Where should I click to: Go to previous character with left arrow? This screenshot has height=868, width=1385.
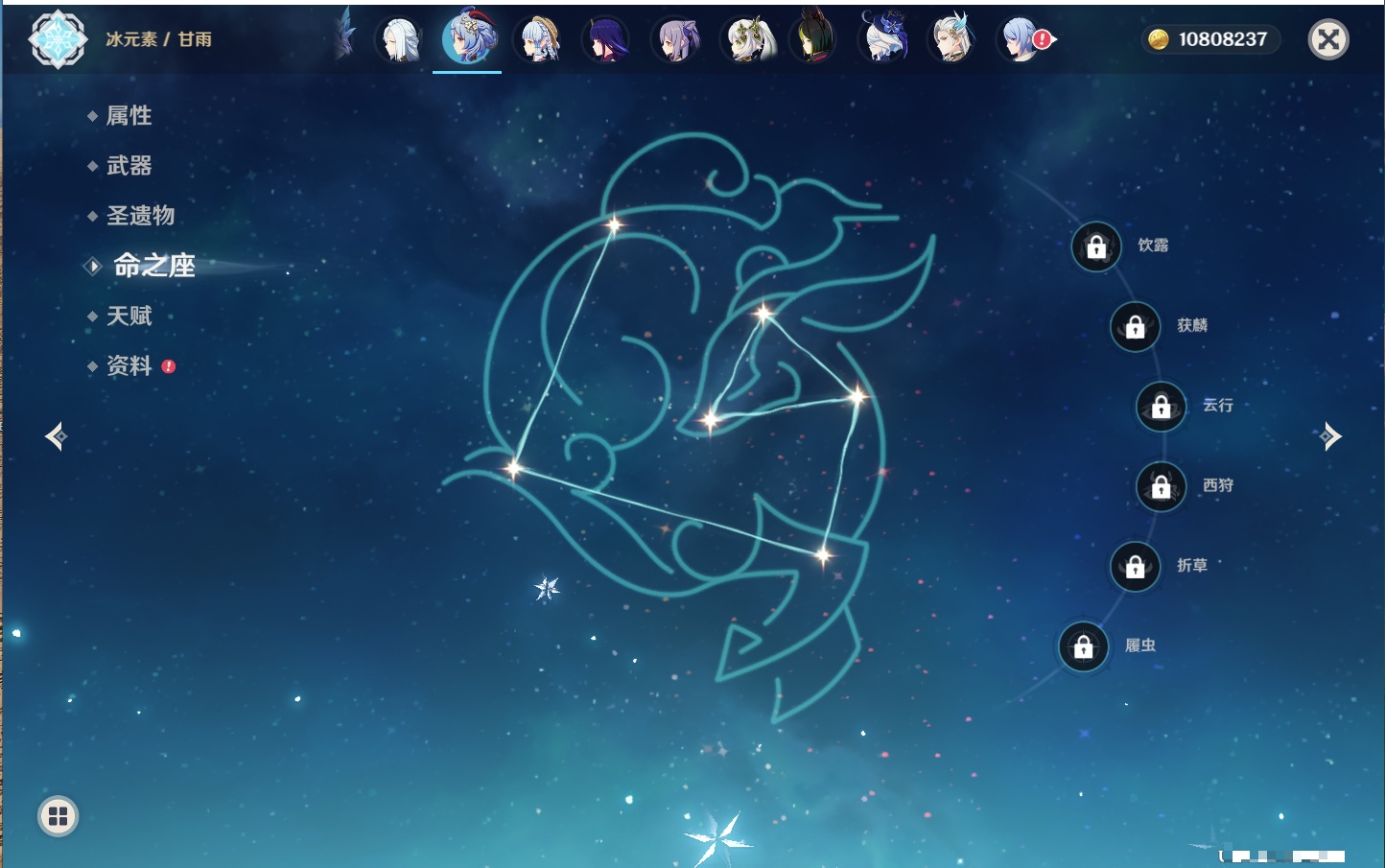(x=56, y=436)
